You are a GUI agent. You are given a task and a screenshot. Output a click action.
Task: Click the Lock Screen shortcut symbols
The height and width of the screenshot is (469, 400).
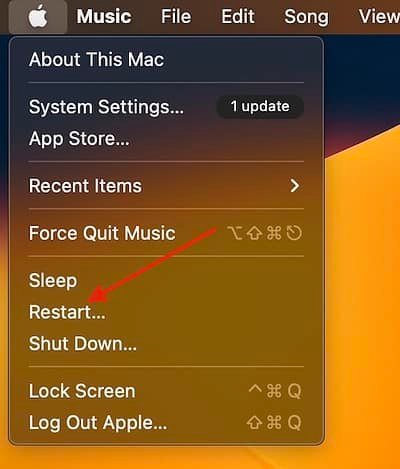point(275,391)
